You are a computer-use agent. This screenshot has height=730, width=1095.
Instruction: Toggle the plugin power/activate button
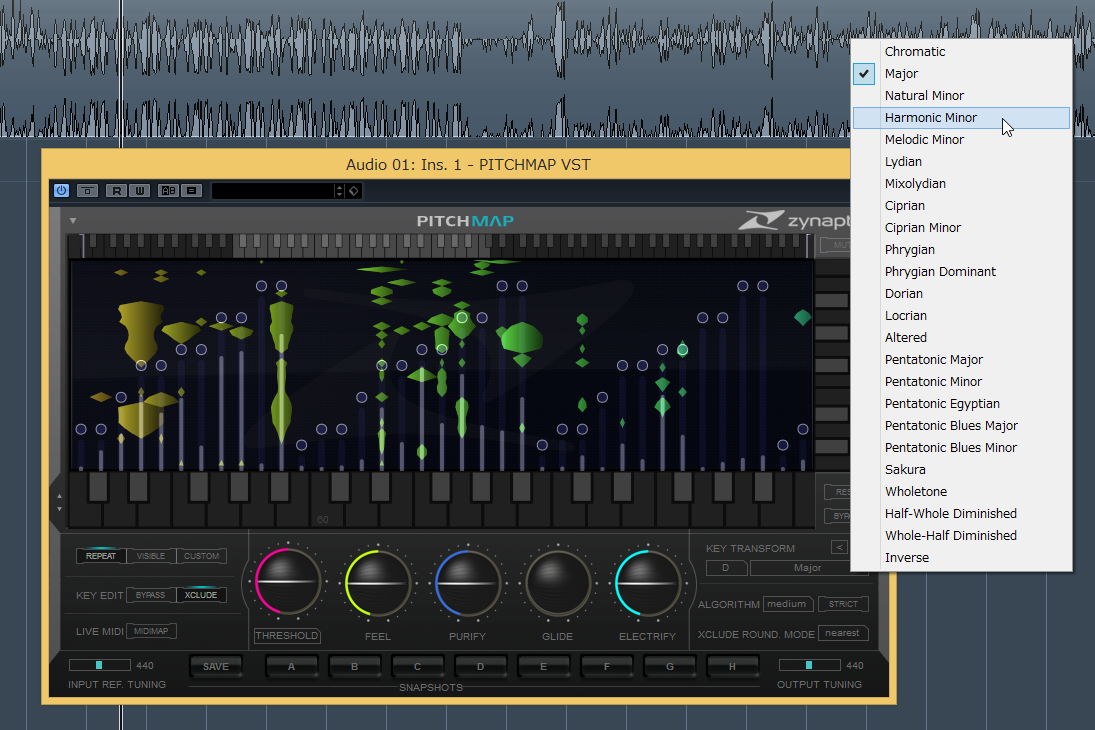click(x=61, y=191)
